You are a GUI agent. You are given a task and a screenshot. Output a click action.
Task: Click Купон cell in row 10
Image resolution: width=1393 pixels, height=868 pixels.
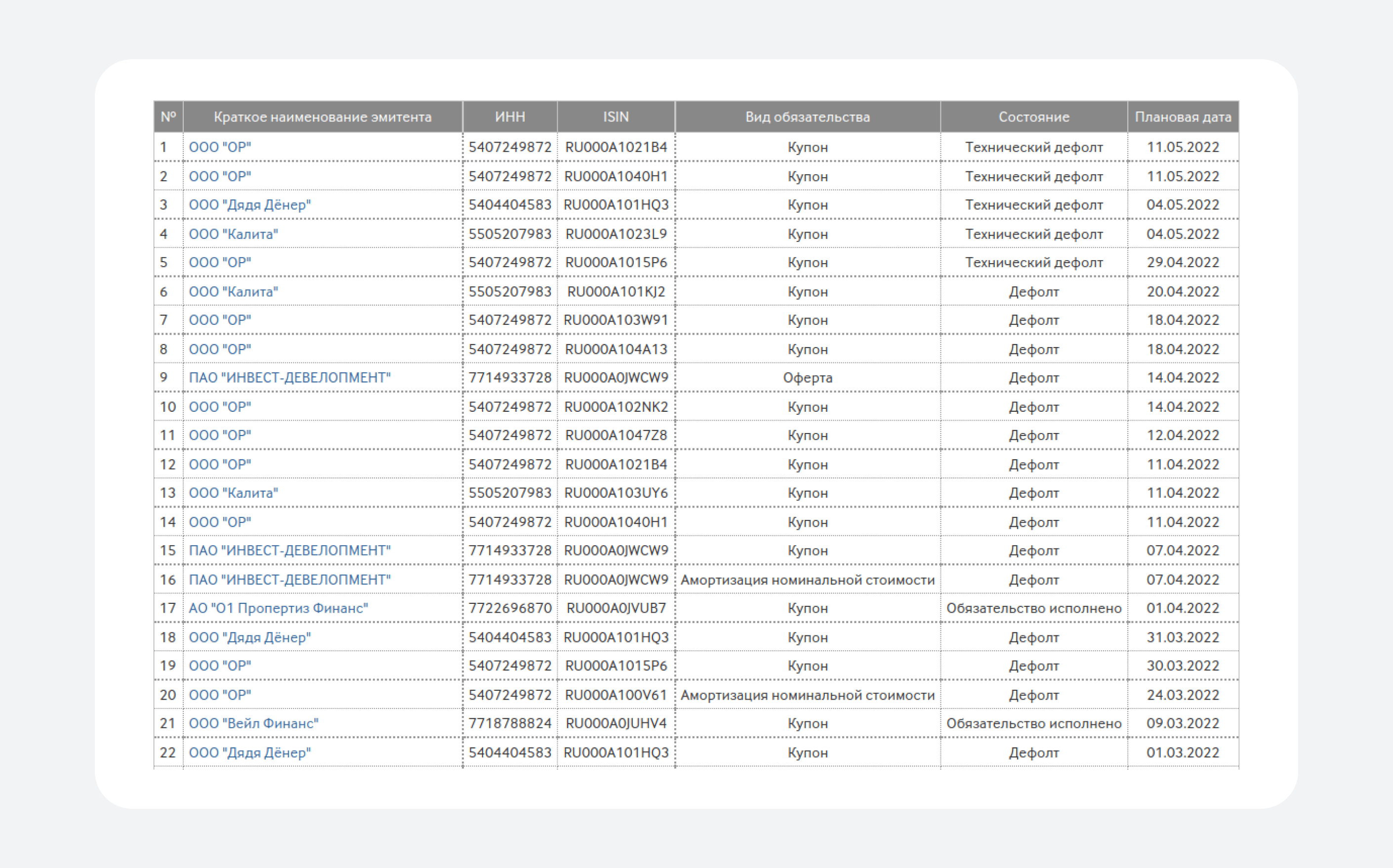[x=807, y=407]
